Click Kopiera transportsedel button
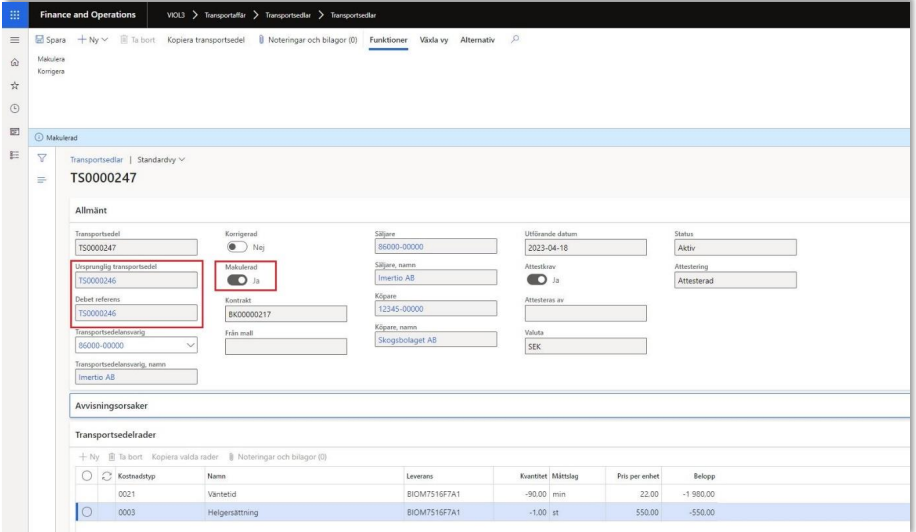This screenshot has height=532, width=916. [206, 39]
